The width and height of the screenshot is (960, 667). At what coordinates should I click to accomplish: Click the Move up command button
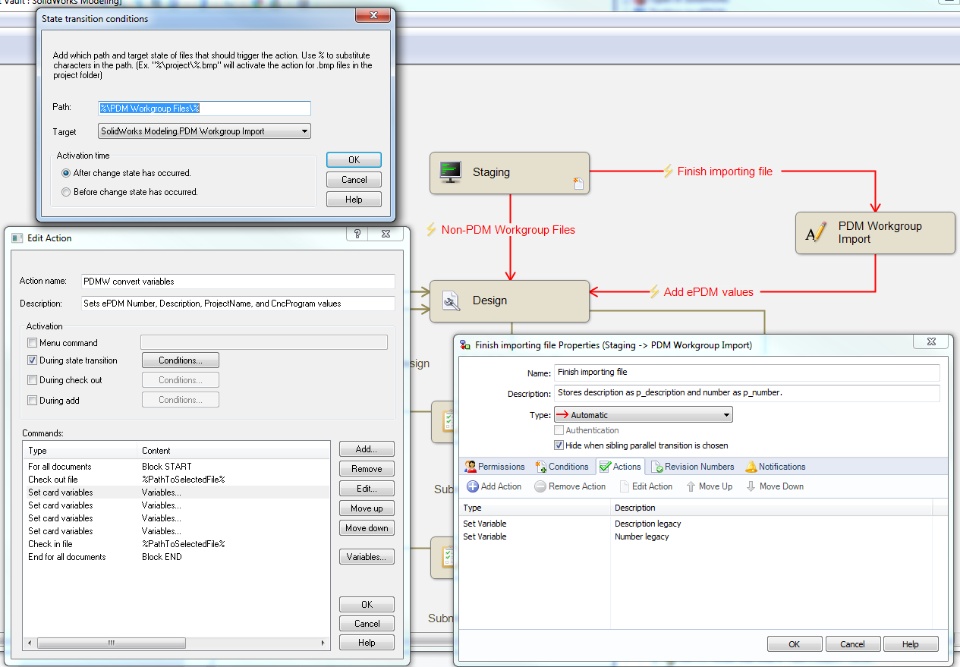coord(367,508)
